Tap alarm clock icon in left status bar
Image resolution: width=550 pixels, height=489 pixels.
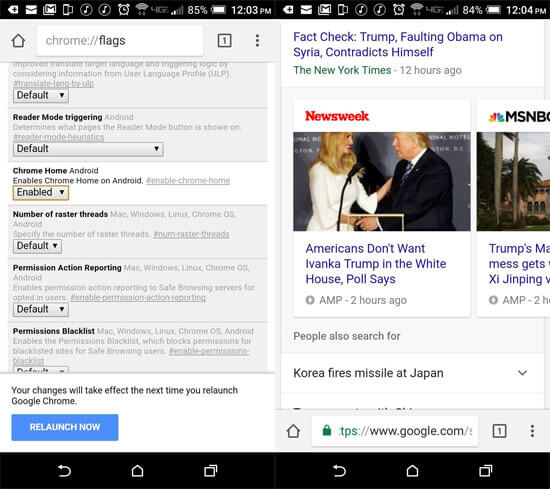(x=123, y=9)
